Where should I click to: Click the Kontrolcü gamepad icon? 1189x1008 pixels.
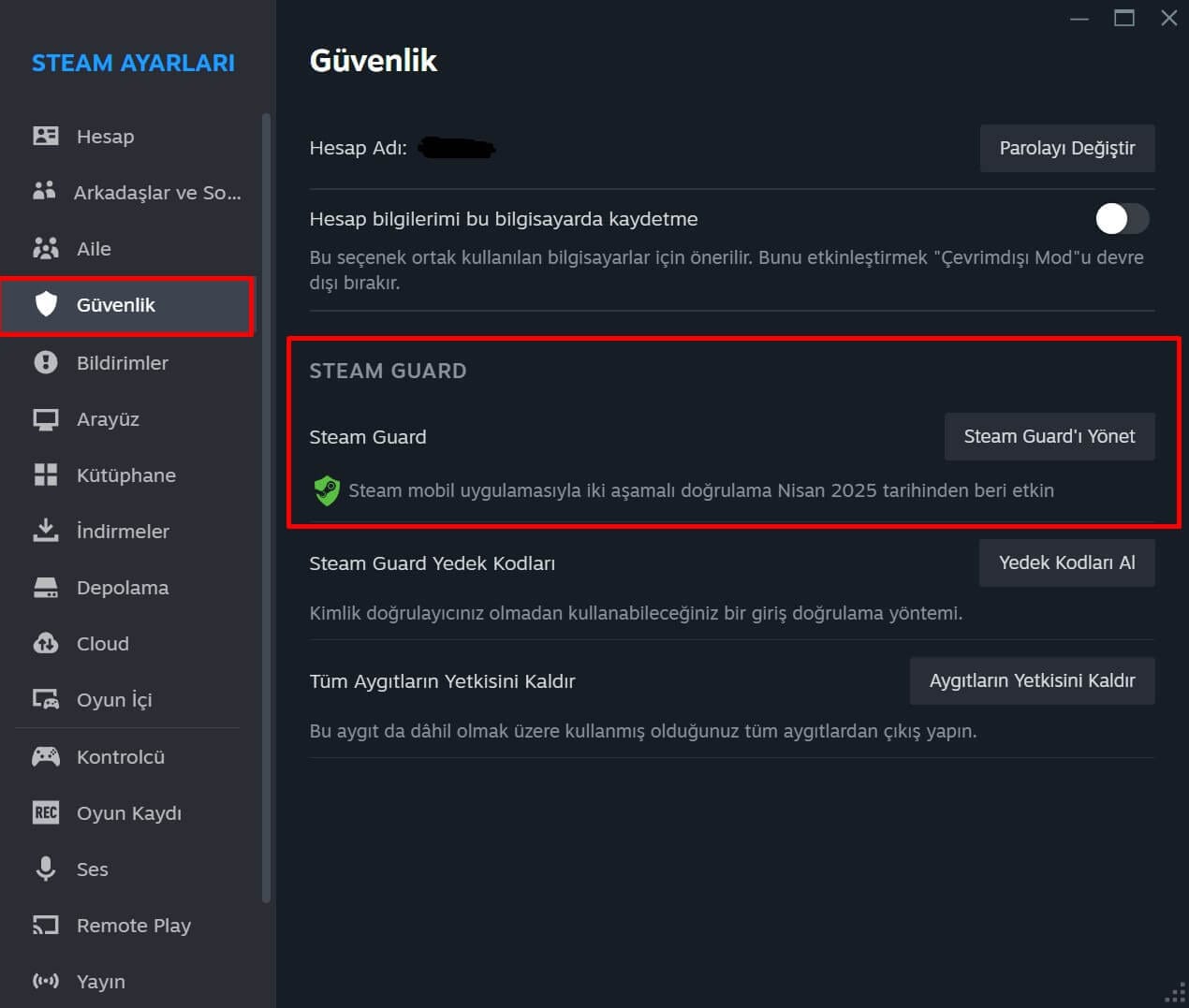(45, 756)
